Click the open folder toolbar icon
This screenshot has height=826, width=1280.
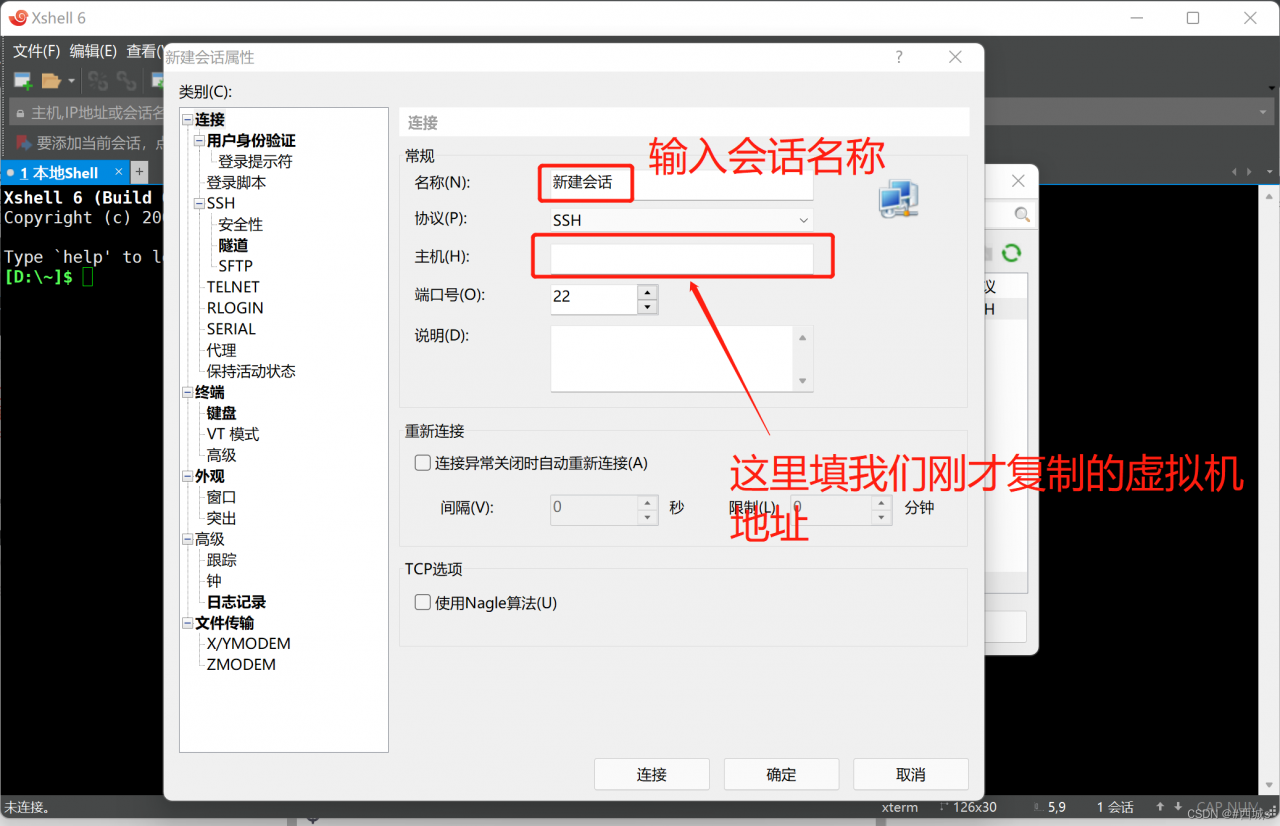tap(51, 81)
